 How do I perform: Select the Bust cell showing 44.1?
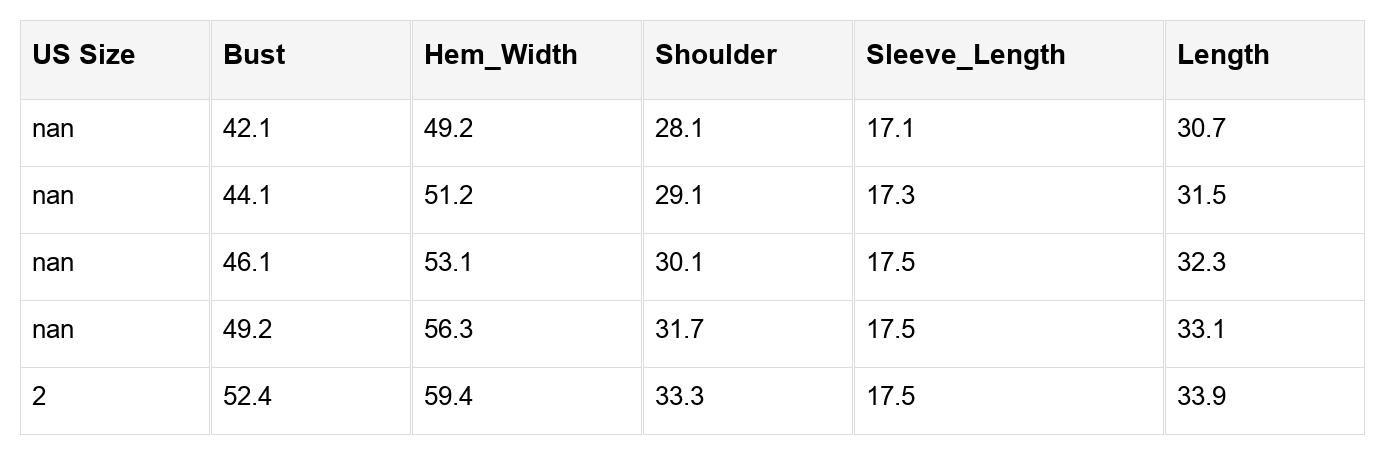coord(247,196)
